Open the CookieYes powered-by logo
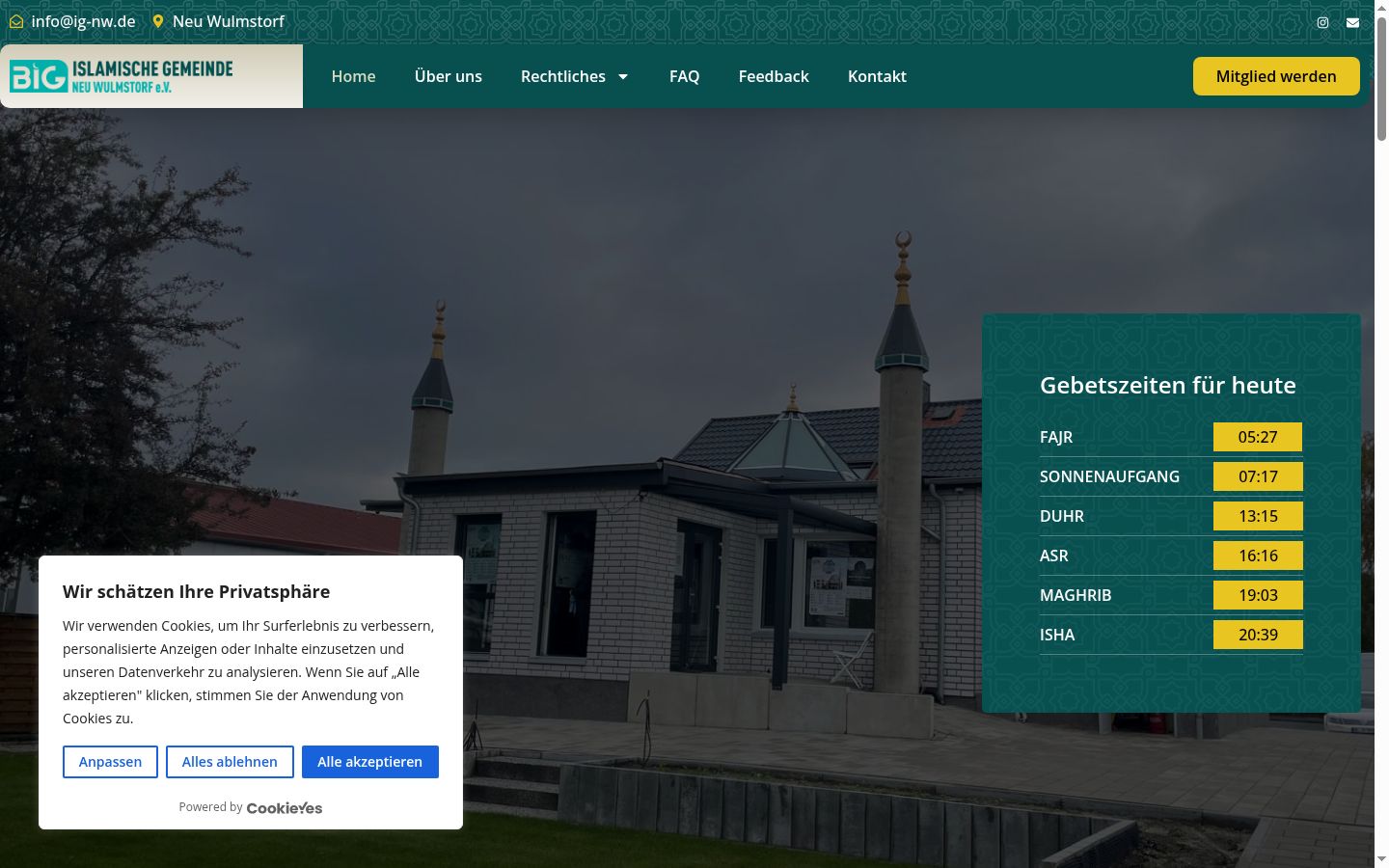This screenshot has width=1389, height=868. (285, 808)
